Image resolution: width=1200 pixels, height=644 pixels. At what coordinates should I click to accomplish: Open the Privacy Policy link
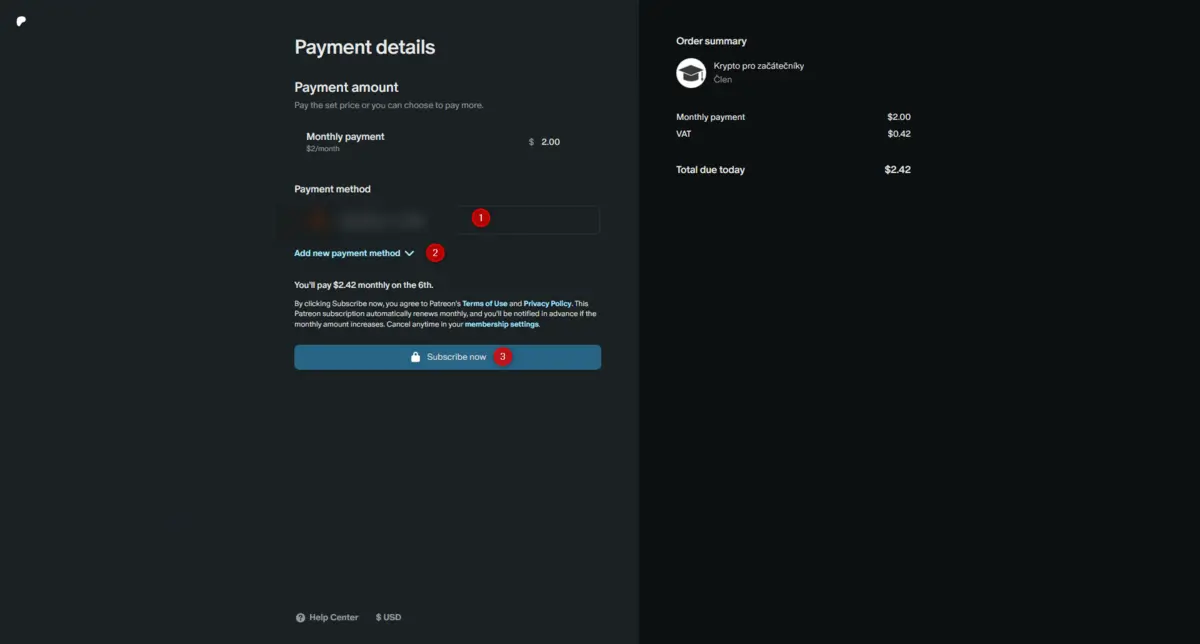(547, 303)
